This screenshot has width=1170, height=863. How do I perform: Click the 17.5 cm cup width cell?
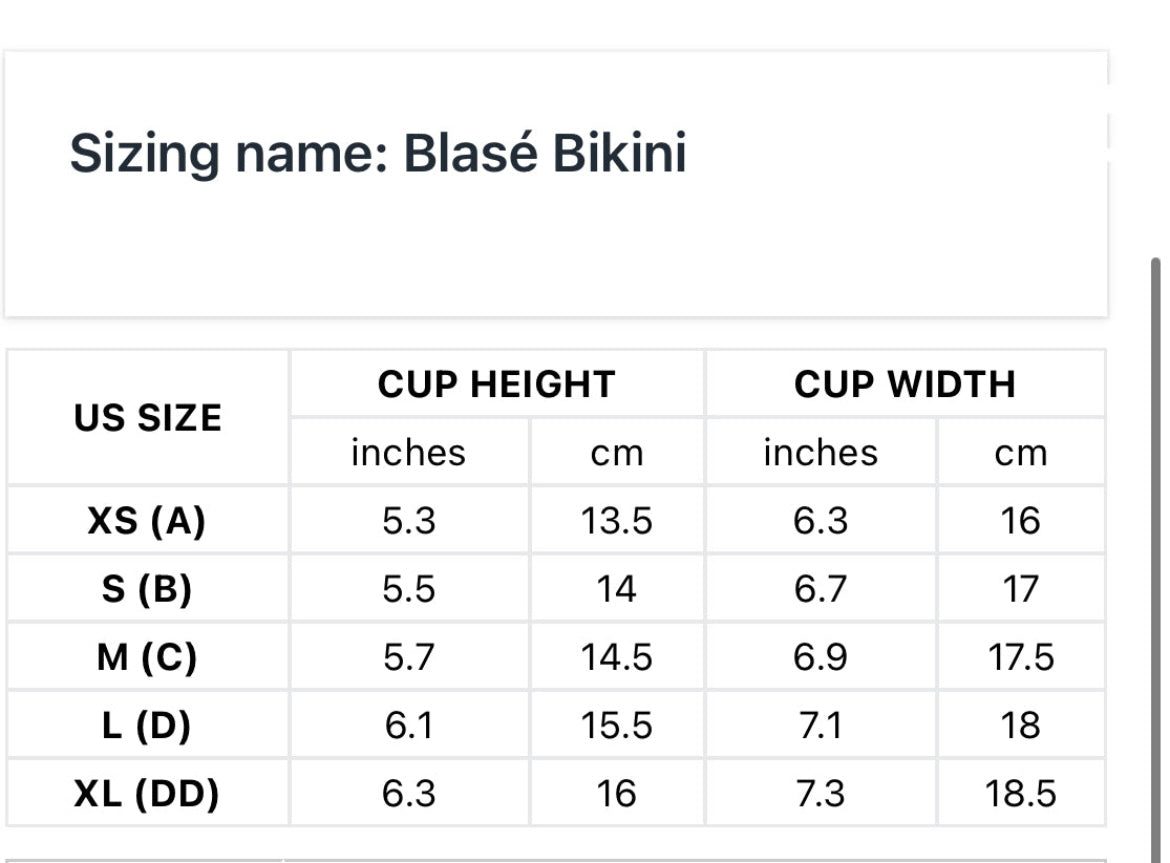1020,657
